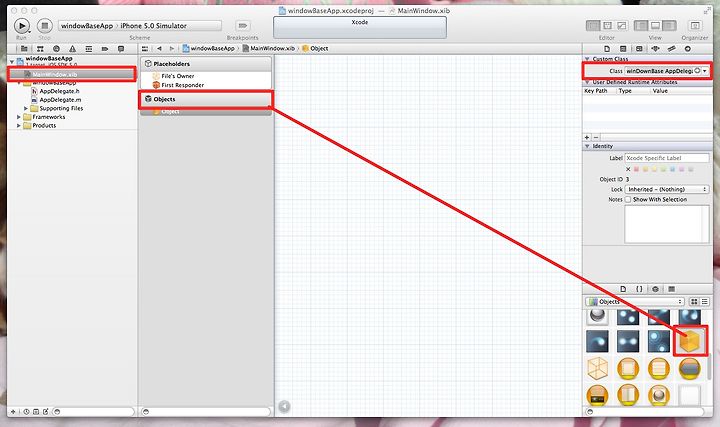Remove runtime attribute with minus button
This screenshot has height=427, width=720.
596,137
